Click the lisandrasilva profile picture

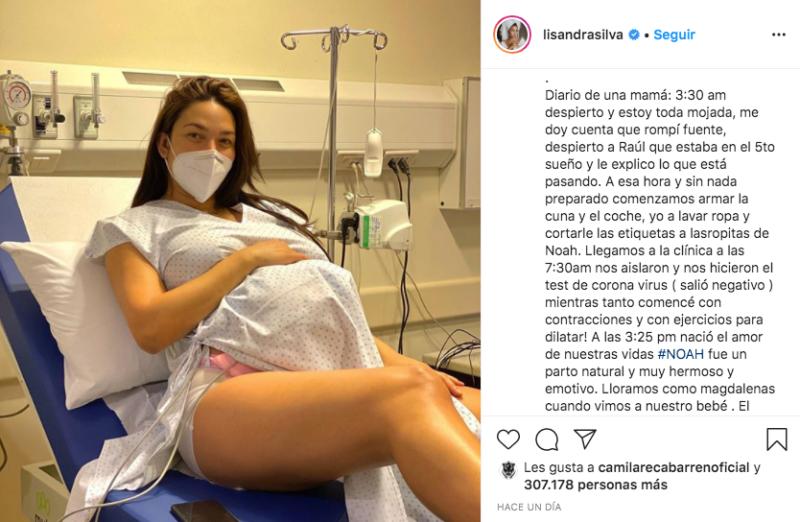click(512, 35)
